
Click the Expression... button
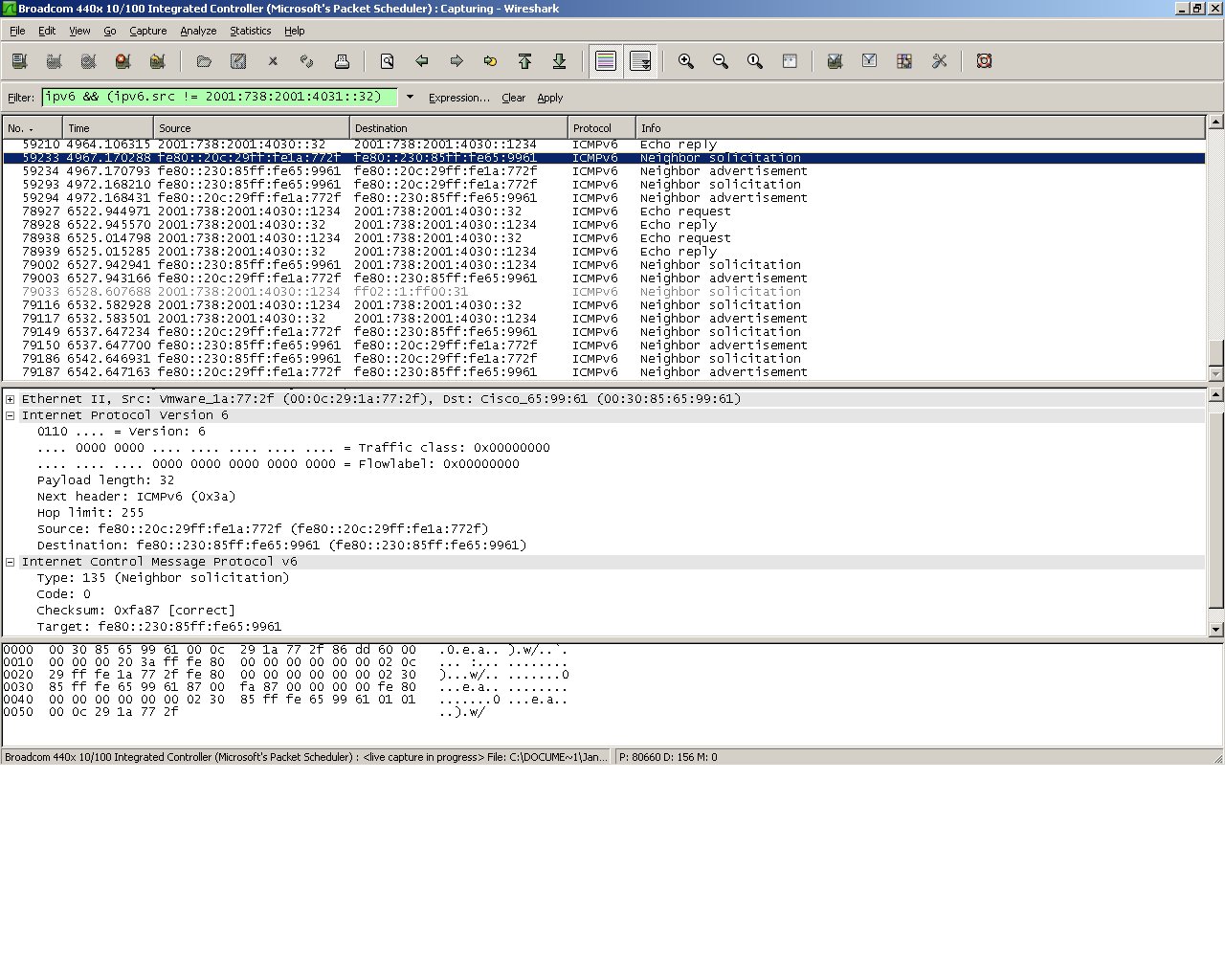click(x=458, y=98)
